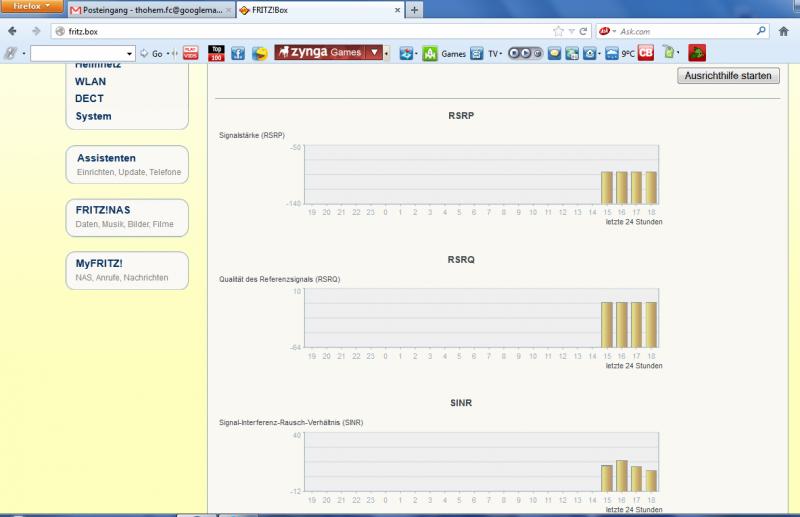Click the weather cloud icon showing 9°C
The image size is (800, 517).
[612, 53]
